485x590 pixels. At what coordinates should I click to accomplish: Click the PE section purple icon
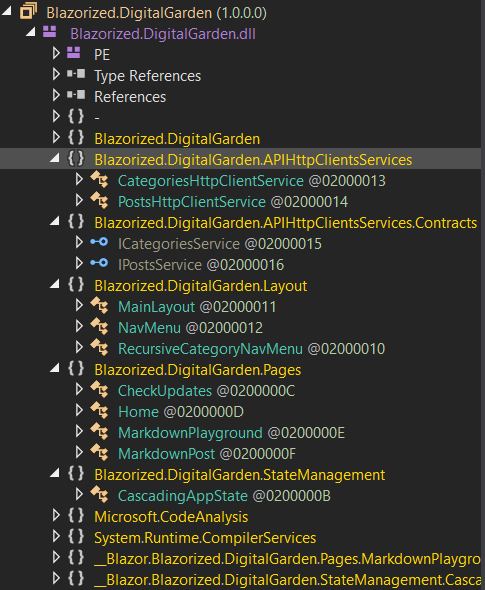[x=74, y=53]
